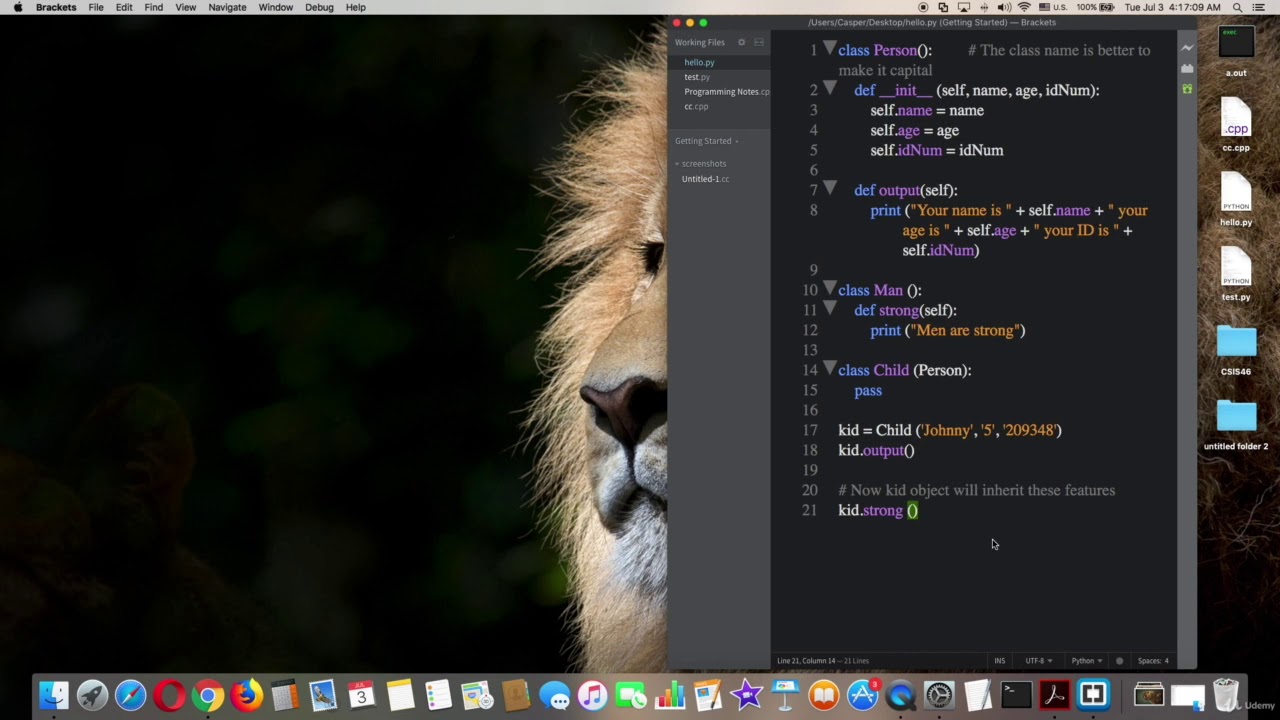
Task: Collapse the class Child fold on line 14
Action: pyautogui.click(x=829, y=368)
